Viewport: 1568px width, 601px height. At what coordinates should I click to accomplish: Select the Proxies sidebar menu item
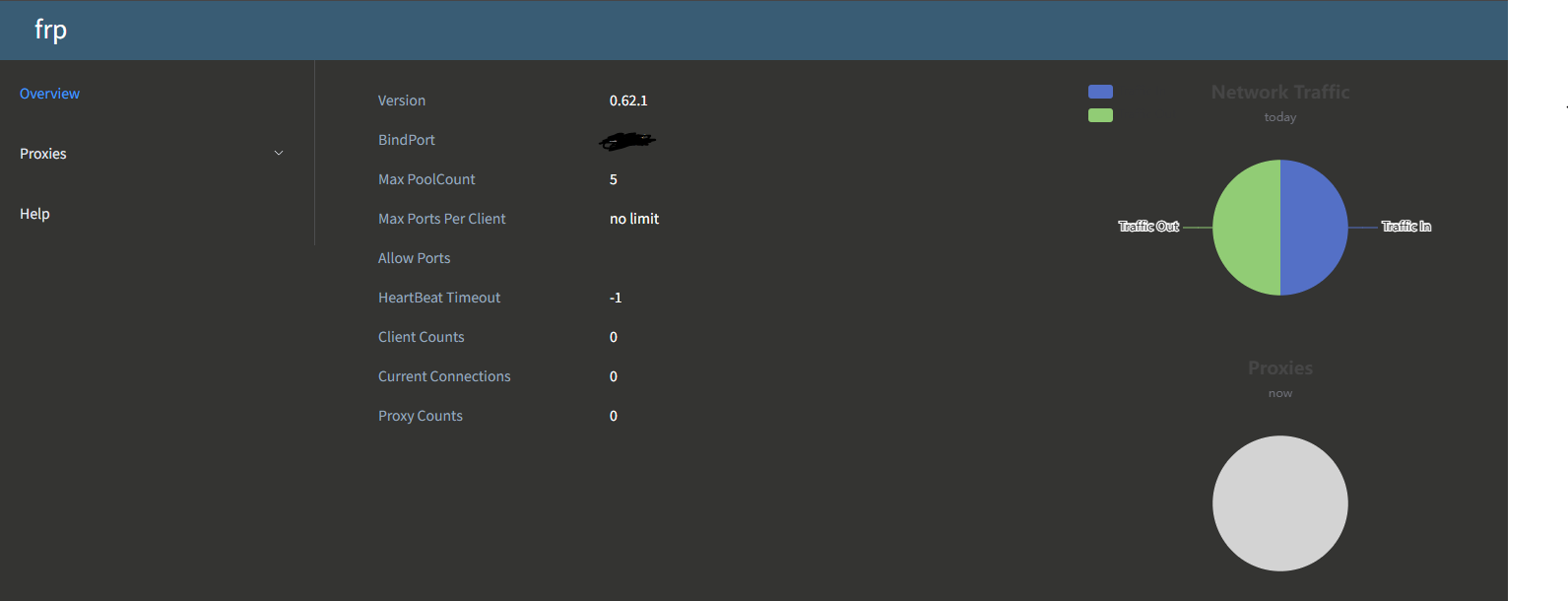click(x=43, y=154)
